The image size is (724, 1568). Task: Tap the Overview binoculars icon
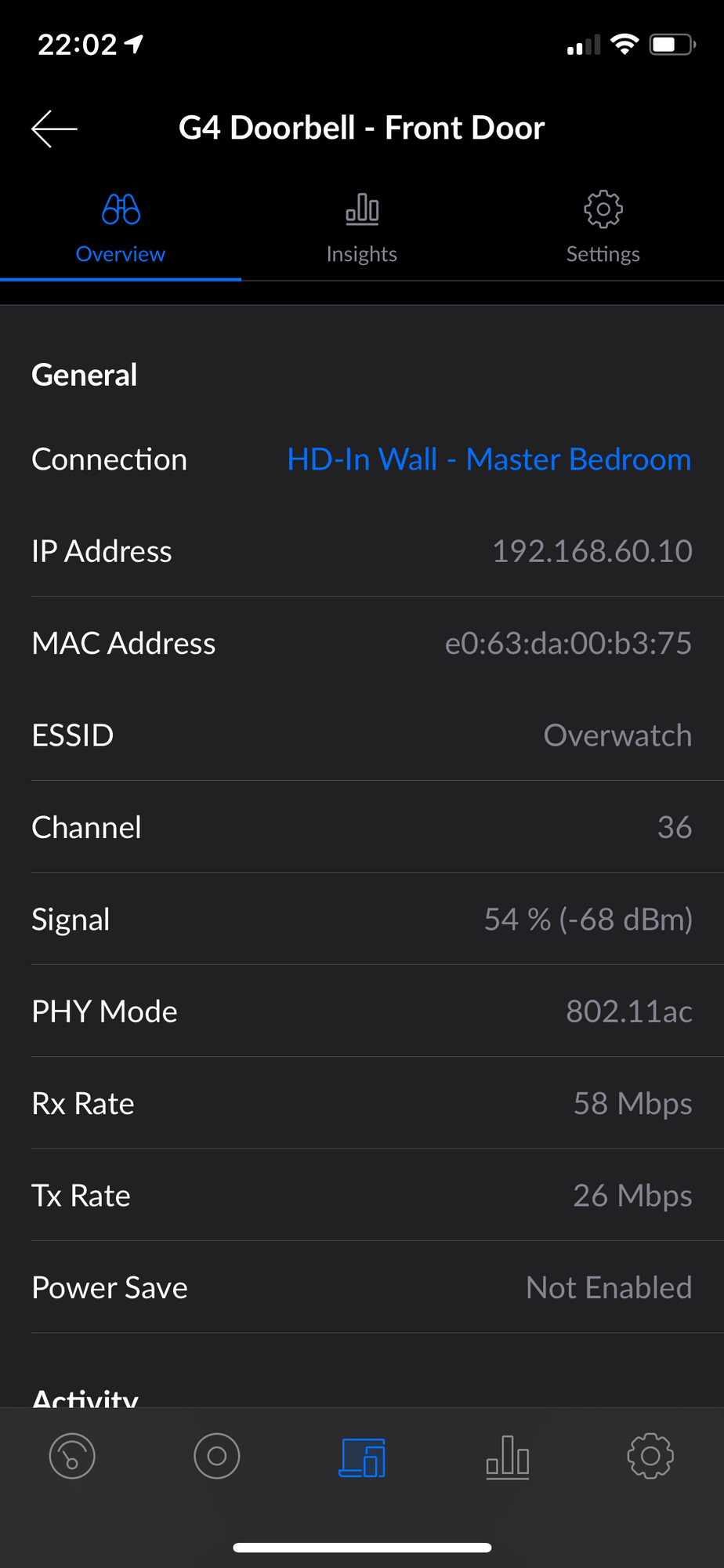click(x=121, y=209)
